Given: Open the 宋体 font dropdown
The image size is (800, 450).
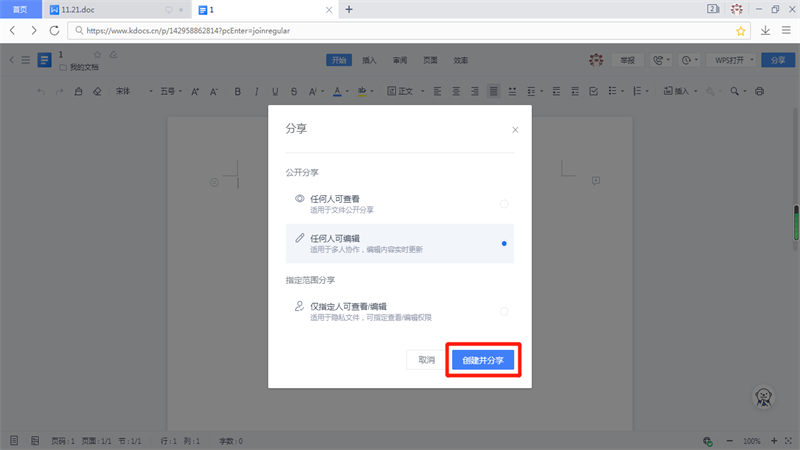Looking at the screenshot, I should point(134,91).
